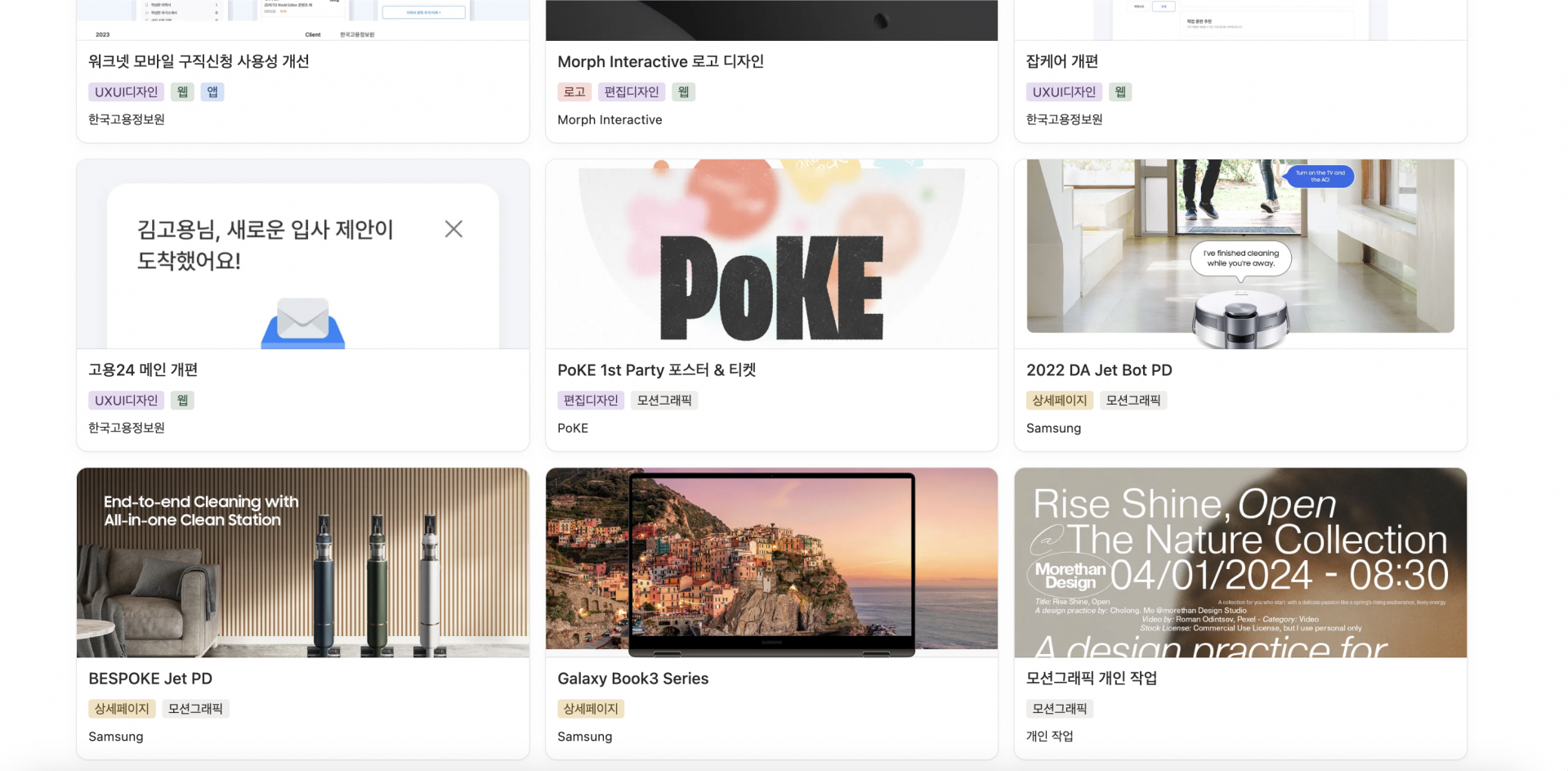
Task: Click the 웹 tag on the 워크넷 card
Action: tap(182, 92)
